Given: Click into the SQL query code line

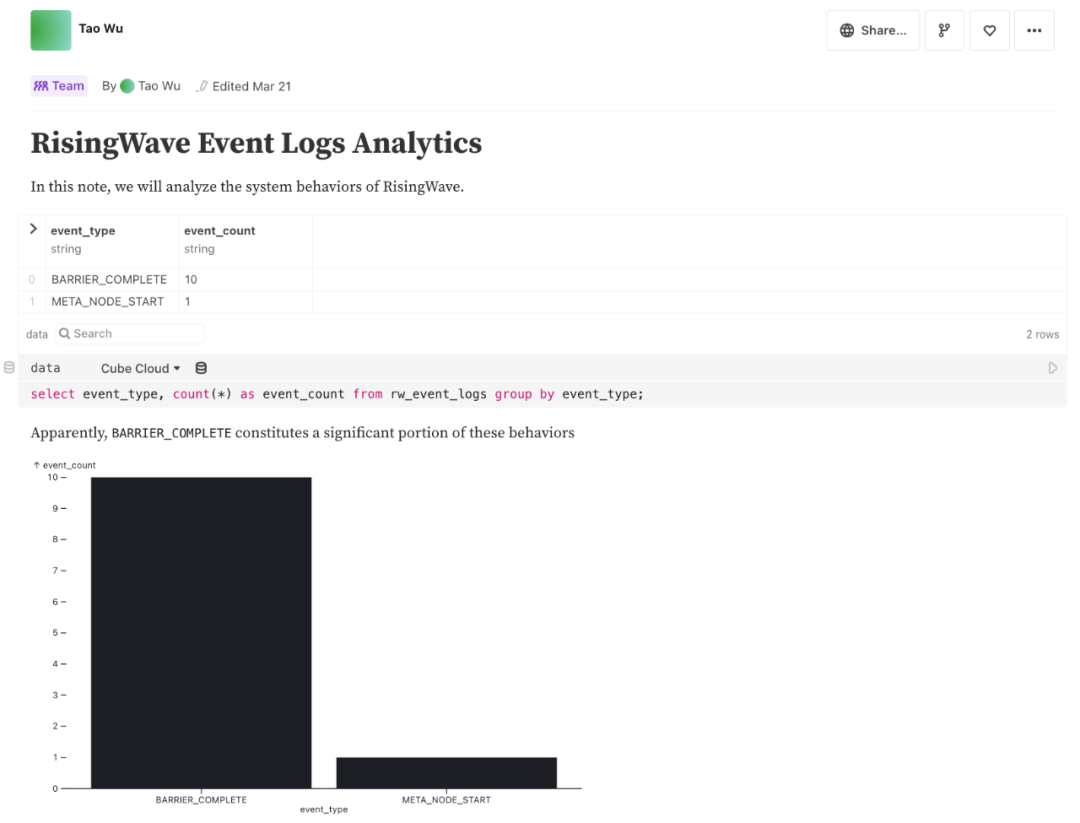Looking at the screenshot, I should point(337,394).
